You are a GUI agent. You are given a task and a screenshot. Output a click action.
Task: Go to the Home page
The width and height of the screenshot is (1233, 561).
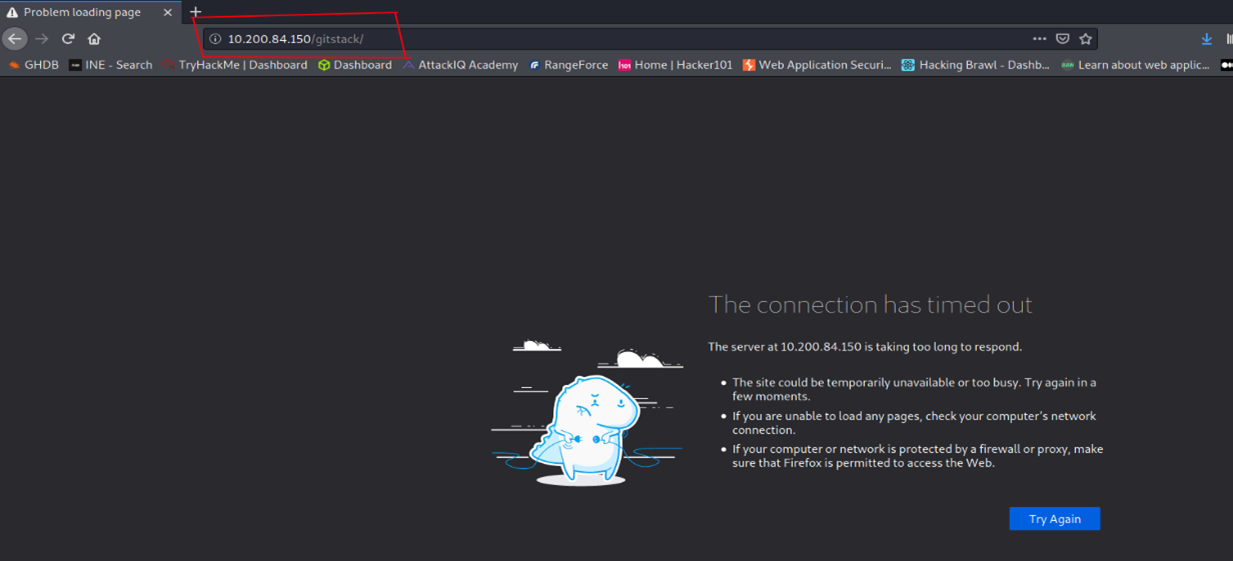coord(94,39)
